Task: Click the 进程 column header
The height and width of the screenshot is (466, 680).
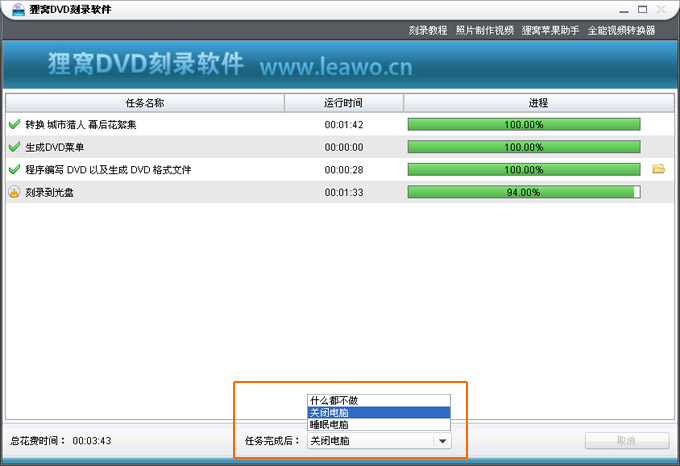Action: tap(539, 103)
